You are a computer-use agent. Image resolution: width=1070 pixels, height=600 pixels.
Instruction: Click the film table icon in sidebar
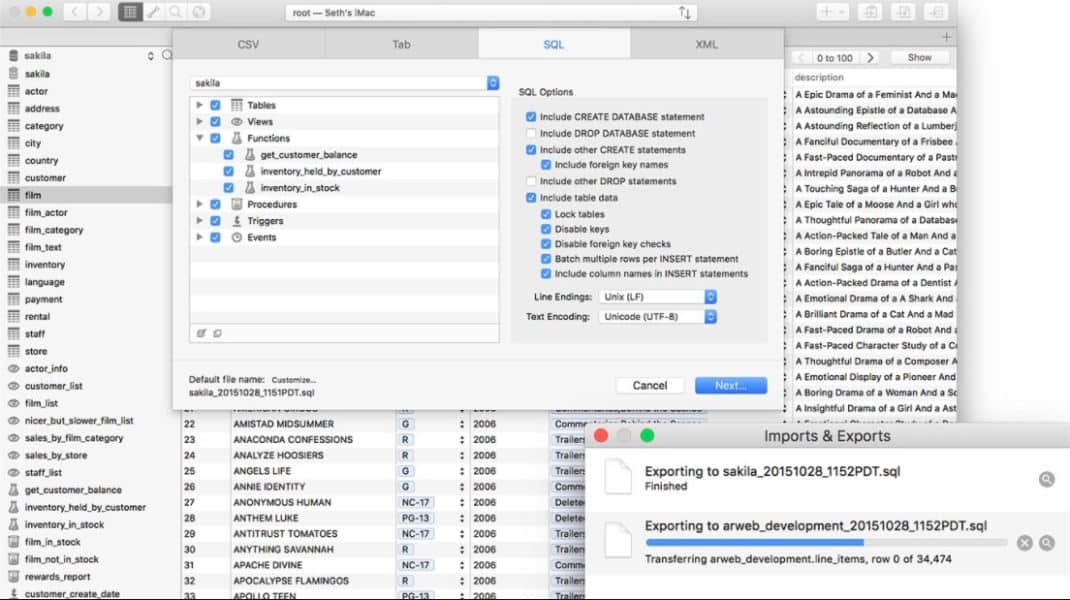pyautogui.click(x=14, y=195)
